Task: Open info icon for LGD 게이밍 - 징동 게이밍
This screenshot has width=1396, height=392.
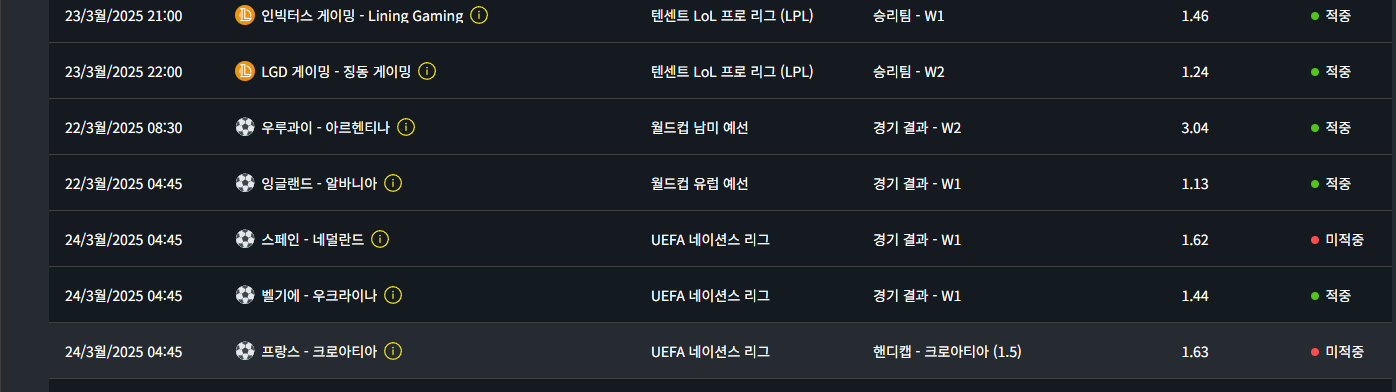Action: coord(428,71)
